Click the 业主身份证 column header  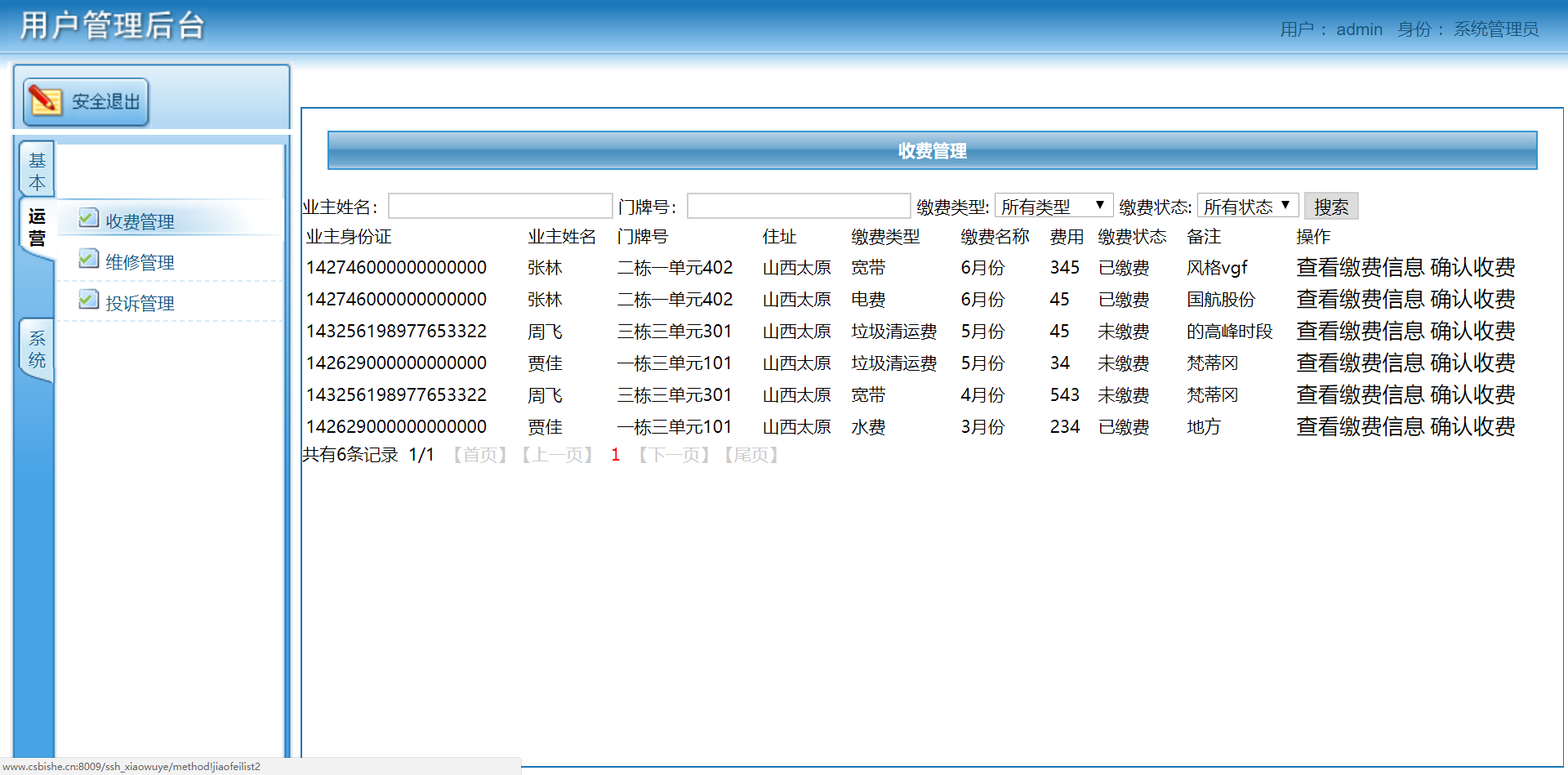349,237
